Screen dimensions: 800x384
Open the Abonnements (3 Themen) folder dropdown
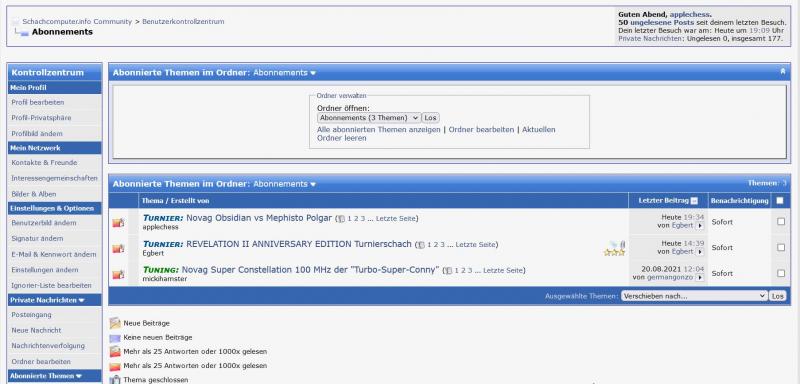tap(368, 118)
